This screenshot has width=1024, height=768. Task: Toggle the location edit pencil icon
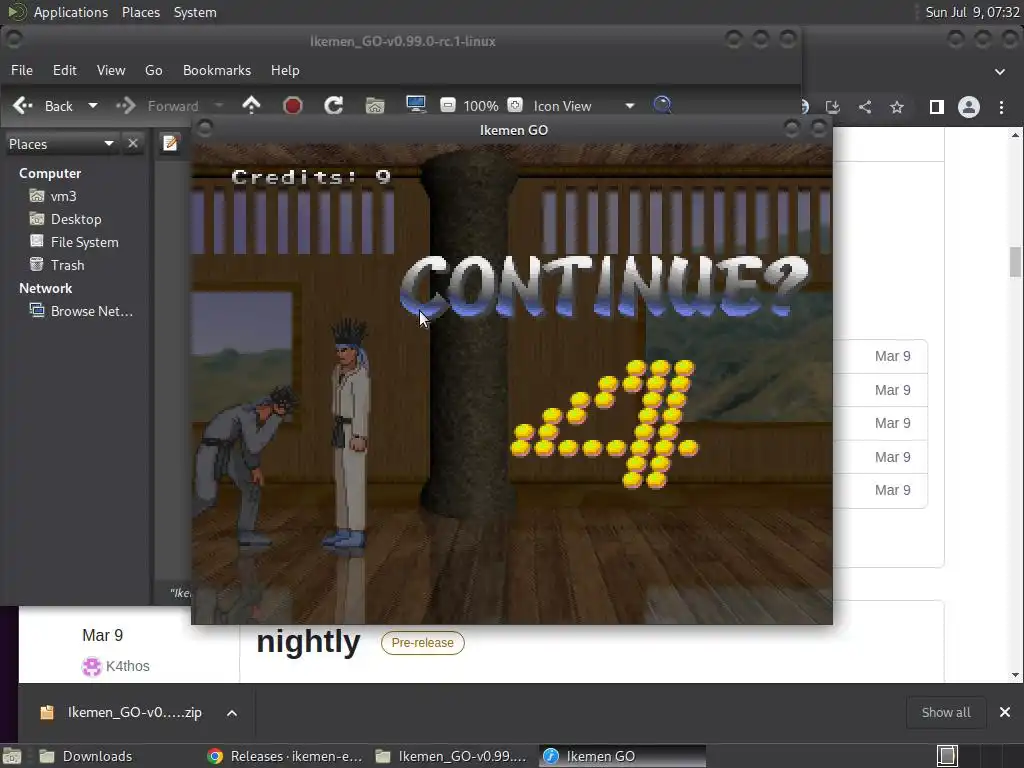[170, 143]
